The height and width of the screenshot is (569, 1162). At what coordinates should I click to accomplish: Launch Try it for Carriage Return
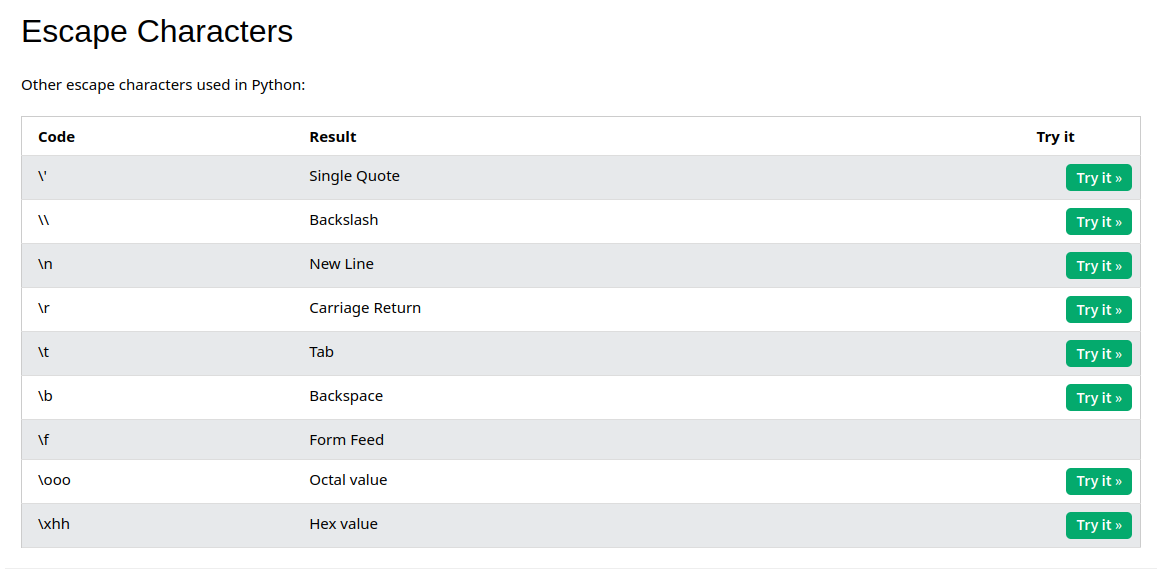(x=1098, y=310)
